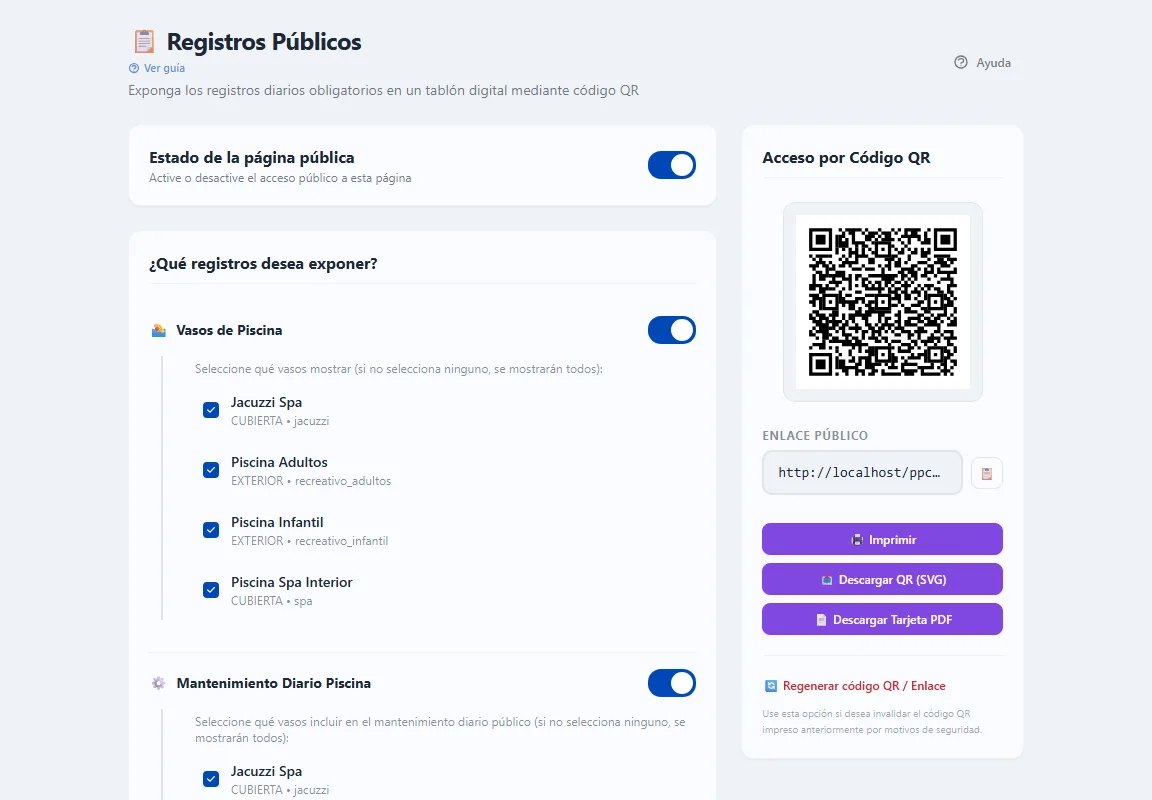Click the EXTERIOR • recreativo_adultos subtitle
This screenshot has height=800, width=1152.
(x=311, y=481)
